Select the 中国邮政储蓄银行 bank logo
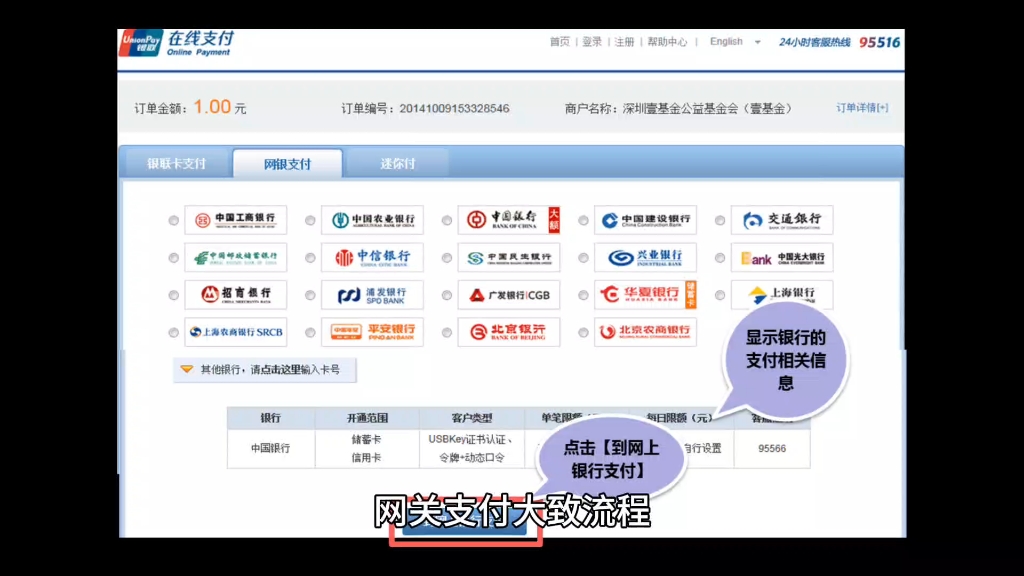Image resolution: width=1024 pixels, height=576 pixels. [236, 257]
